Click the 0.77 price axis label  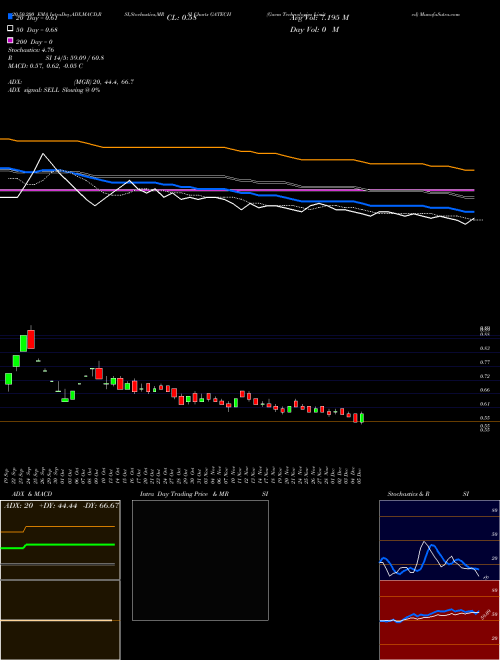(484, 362)
